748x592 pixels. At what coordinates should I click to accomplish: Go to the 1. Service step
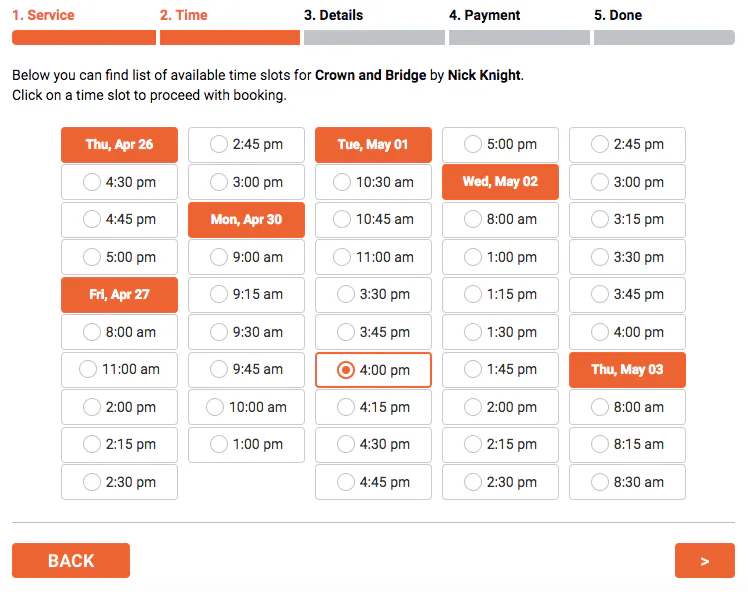tap(43, 15)
